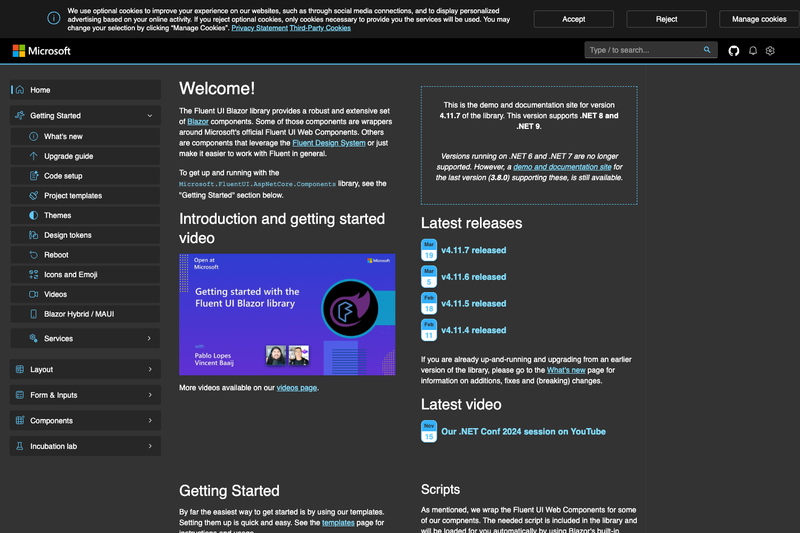Expand the Layout section chevron
The height and width of the screenshot is (533, 800).
[x=150, y=369]
